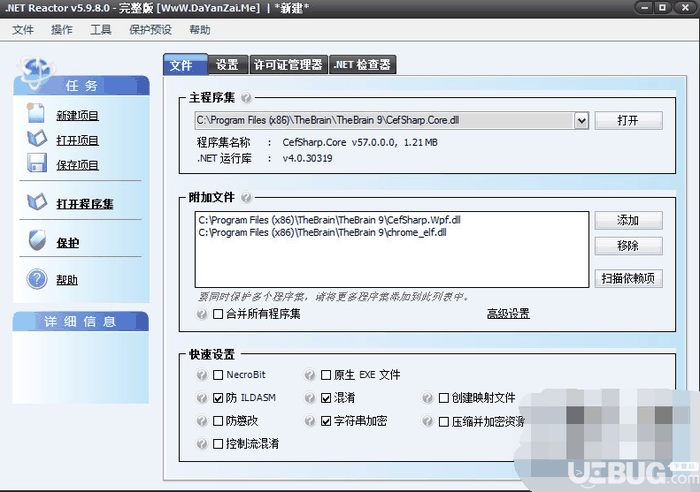Click the New Project (新建项目) icon
This screenshot has height=492, width=700.
tap(36, 113)
